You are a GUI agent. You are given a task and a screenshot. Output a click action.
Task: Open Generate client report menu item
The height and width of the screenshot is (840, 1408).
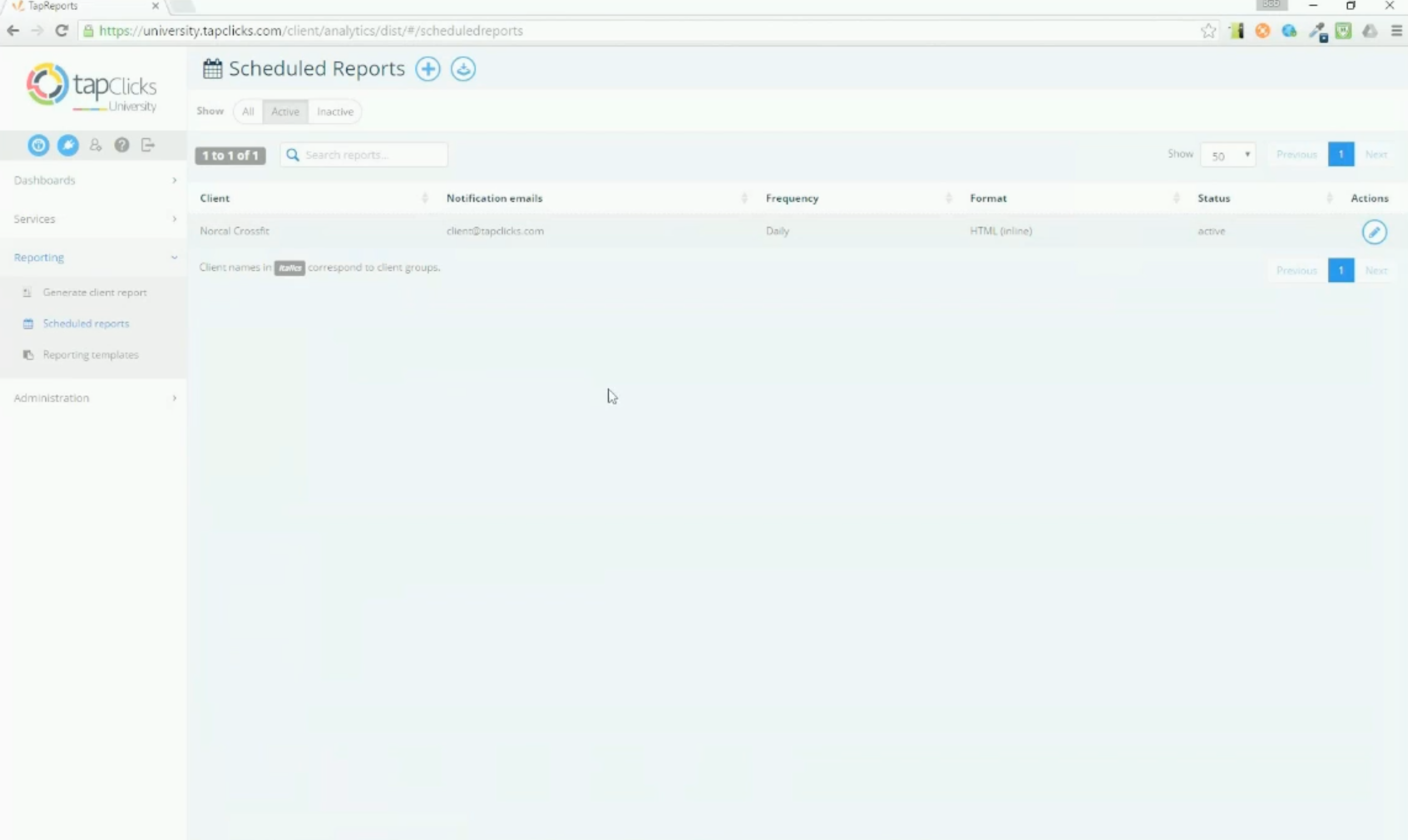[x=94, y=293]
